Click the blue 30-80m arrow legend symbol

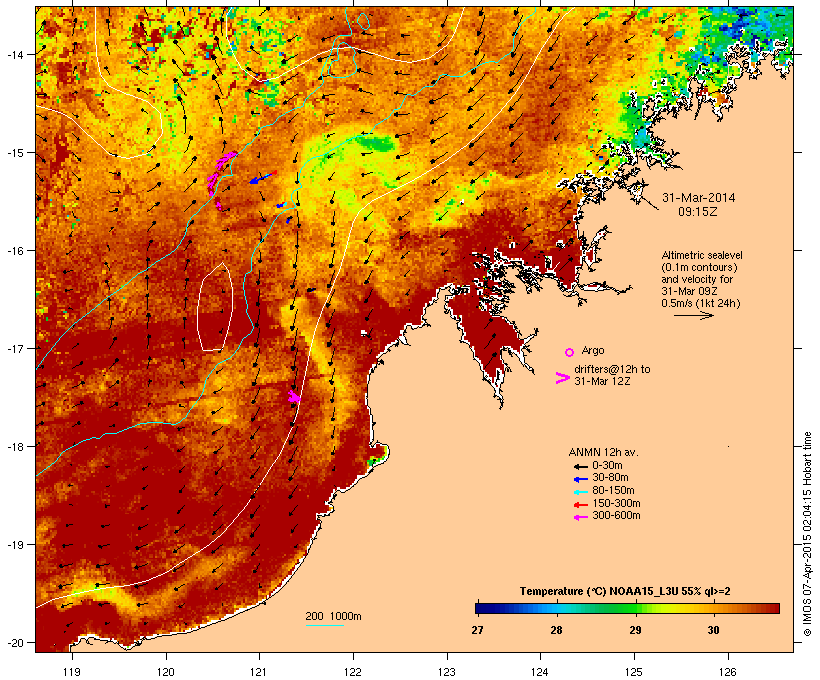click(580, 479)
